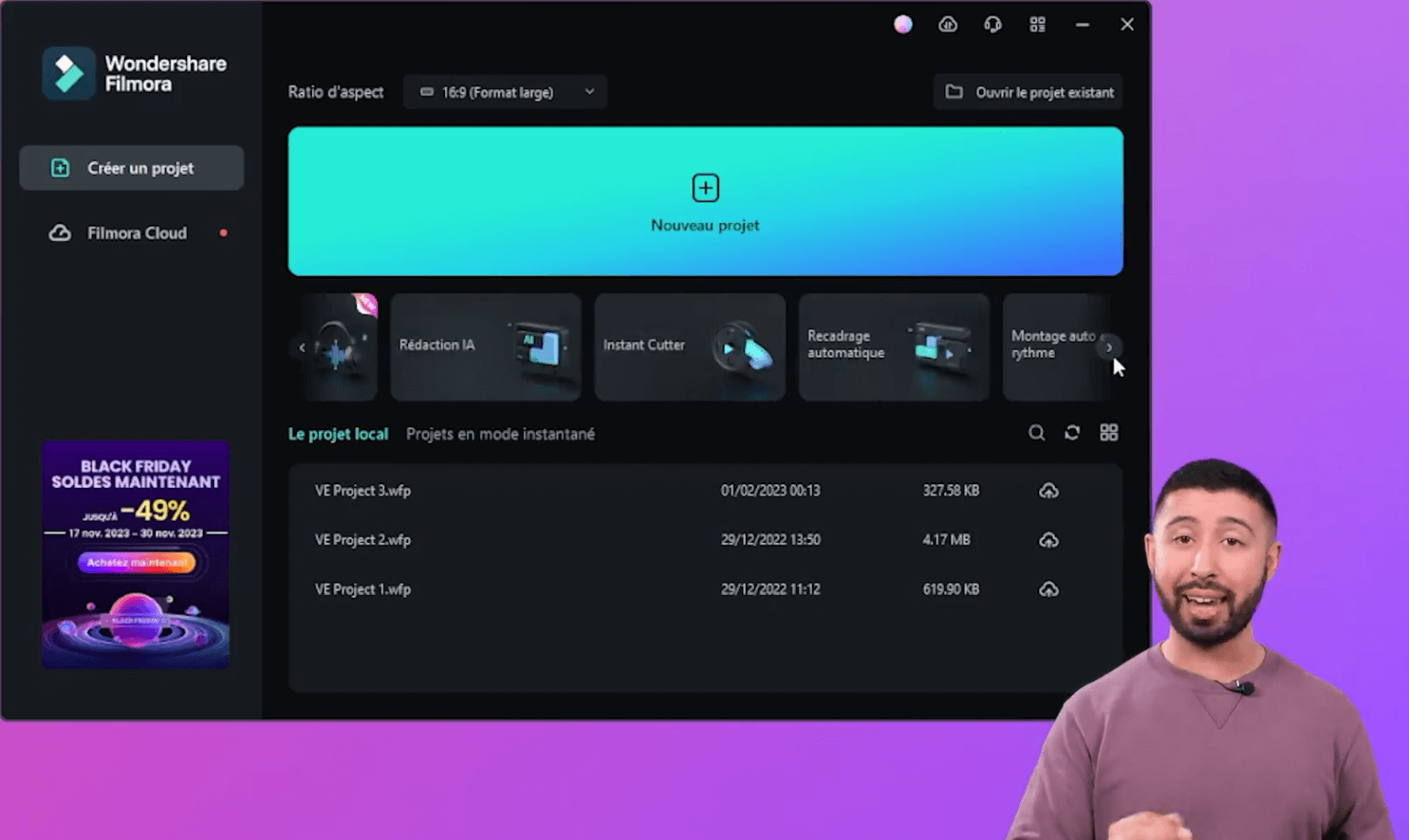Screen dimensions: 1409x840
Task: Refresh the local project list
Action: (x=1072, y=433)
